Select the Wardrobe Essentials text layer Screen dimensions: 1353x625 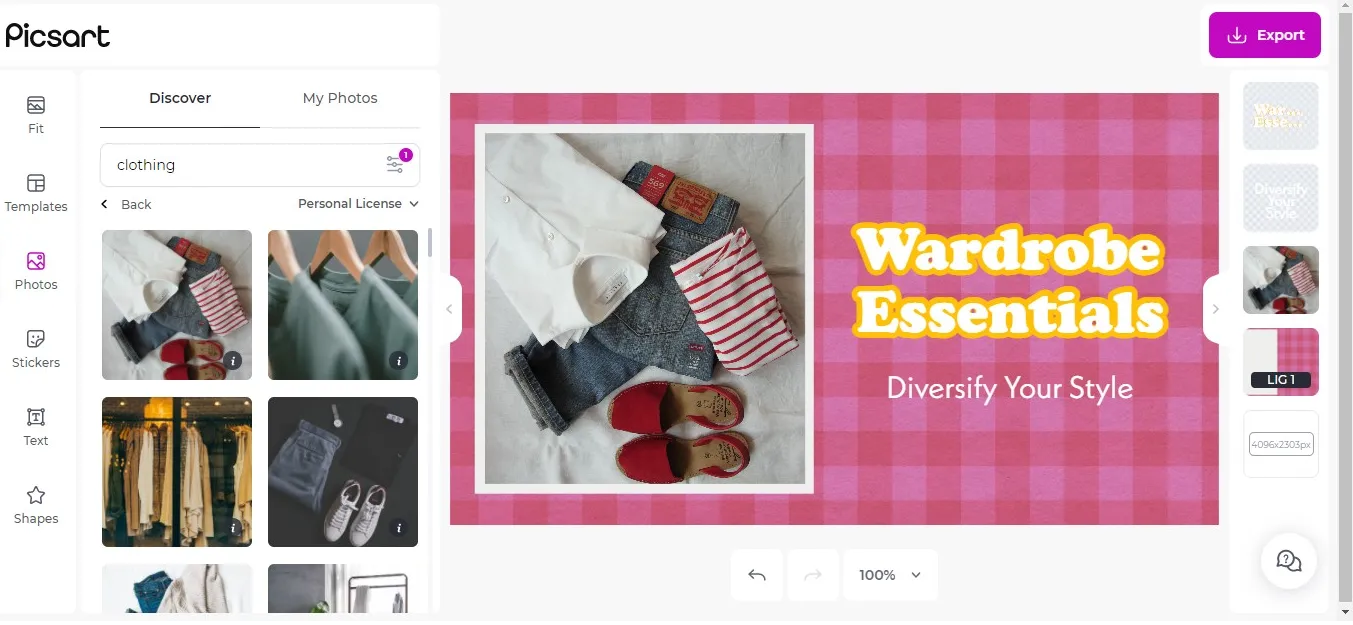coord(1281,116)
